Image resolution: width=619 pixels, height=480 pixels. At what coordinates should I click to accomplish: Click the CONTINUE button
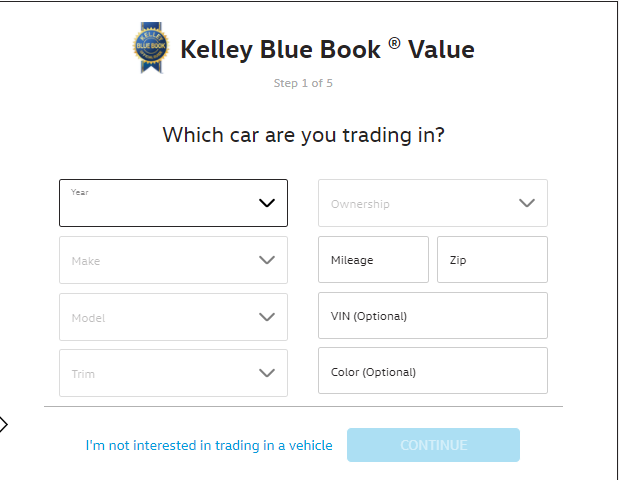pos(433,445)
